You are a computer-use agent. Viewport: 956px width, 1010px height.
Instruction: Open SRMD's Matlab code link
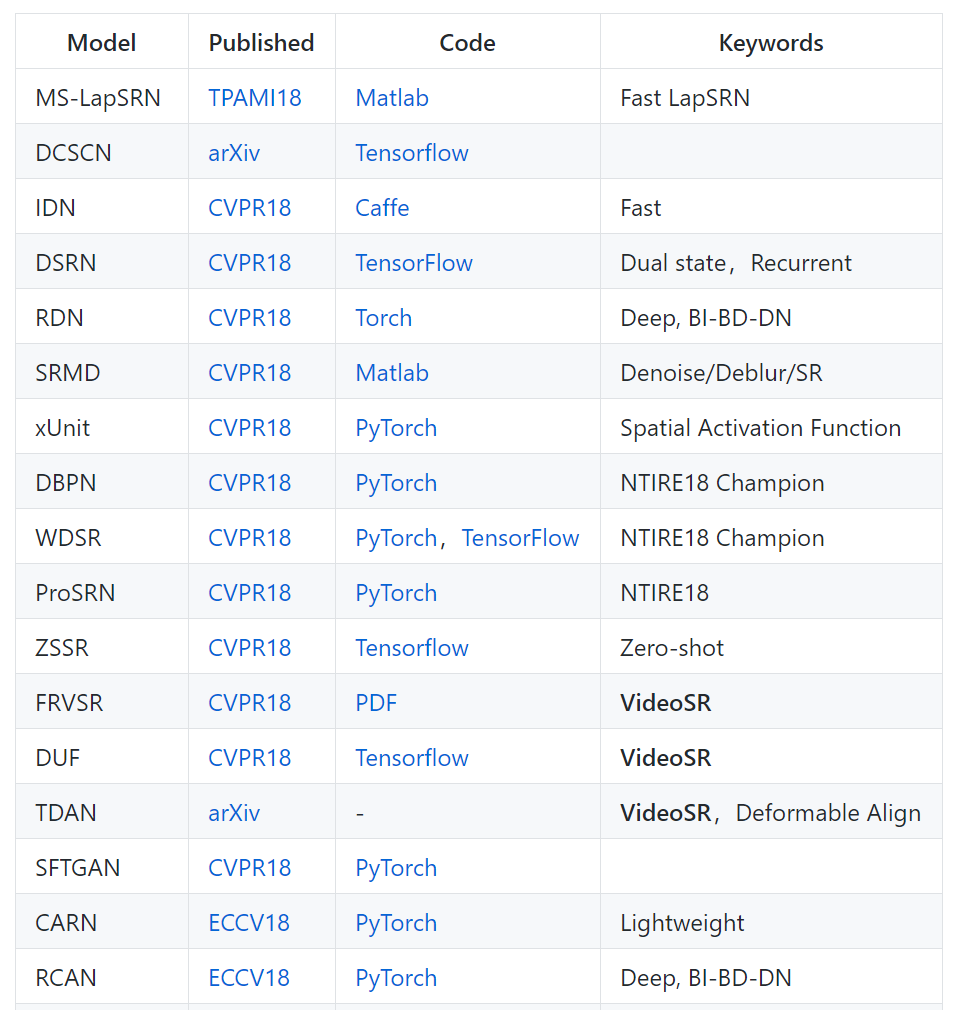391,373
